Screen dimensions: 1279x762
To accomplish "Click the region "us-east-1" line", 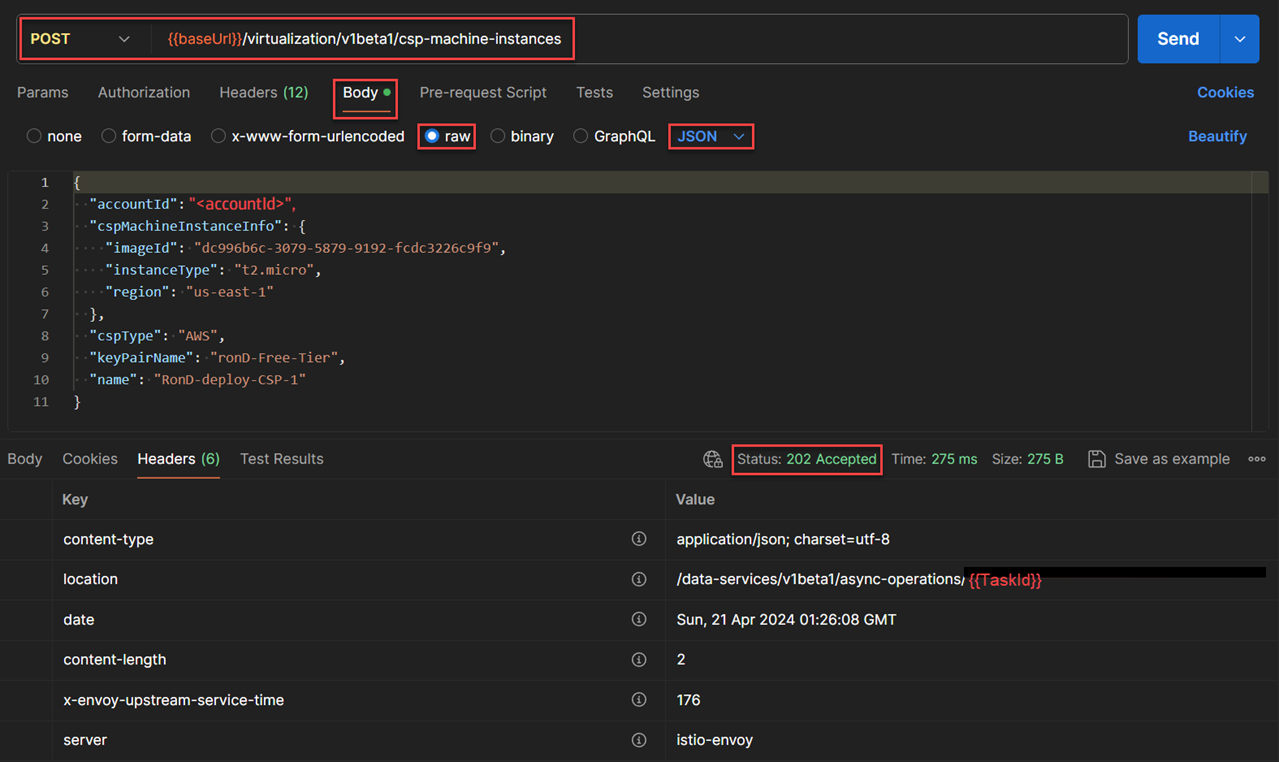I will click(x=189, y=292).
